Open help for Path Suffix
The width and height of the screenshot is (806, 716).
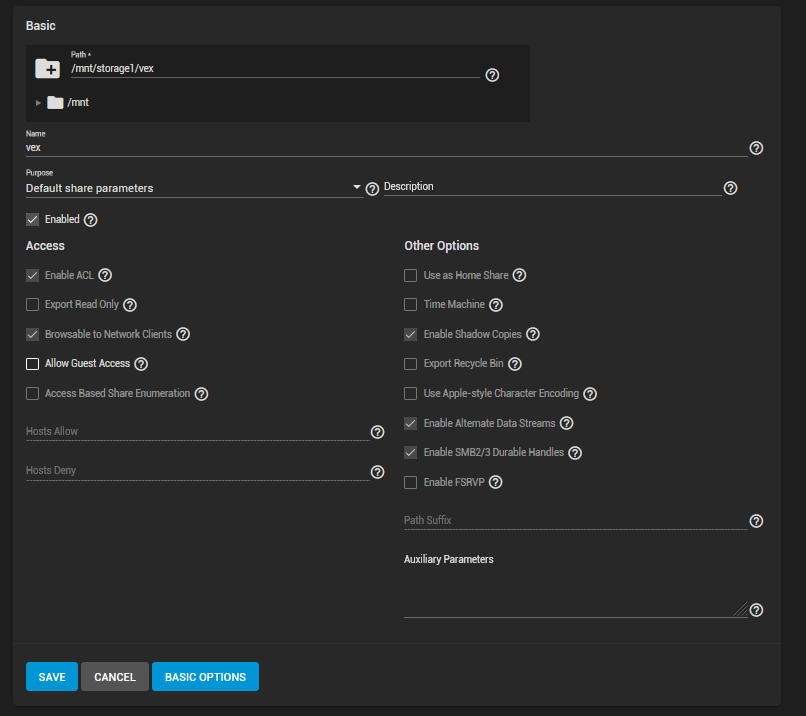(756, 521)
